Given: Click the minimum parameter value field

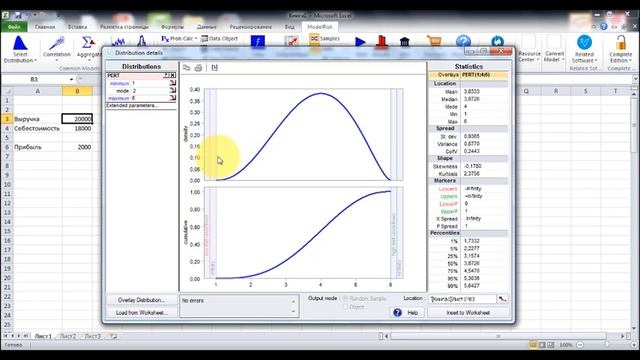Looking at the screenshot, I should point(149,83).
